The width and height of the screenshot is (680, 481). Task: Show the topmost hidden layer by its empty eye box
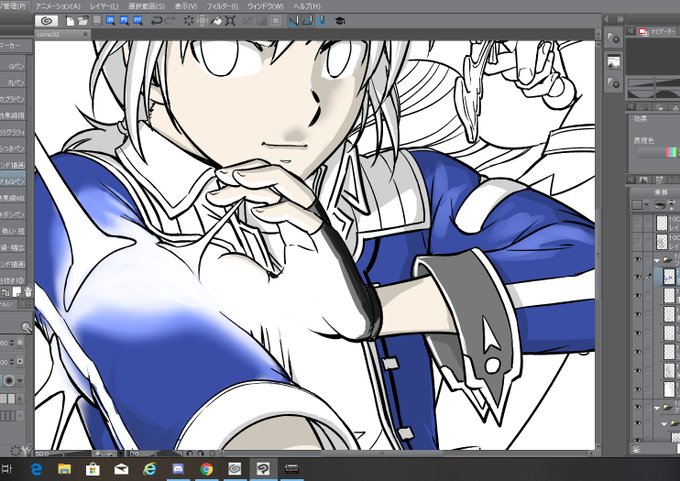point(637,223)
